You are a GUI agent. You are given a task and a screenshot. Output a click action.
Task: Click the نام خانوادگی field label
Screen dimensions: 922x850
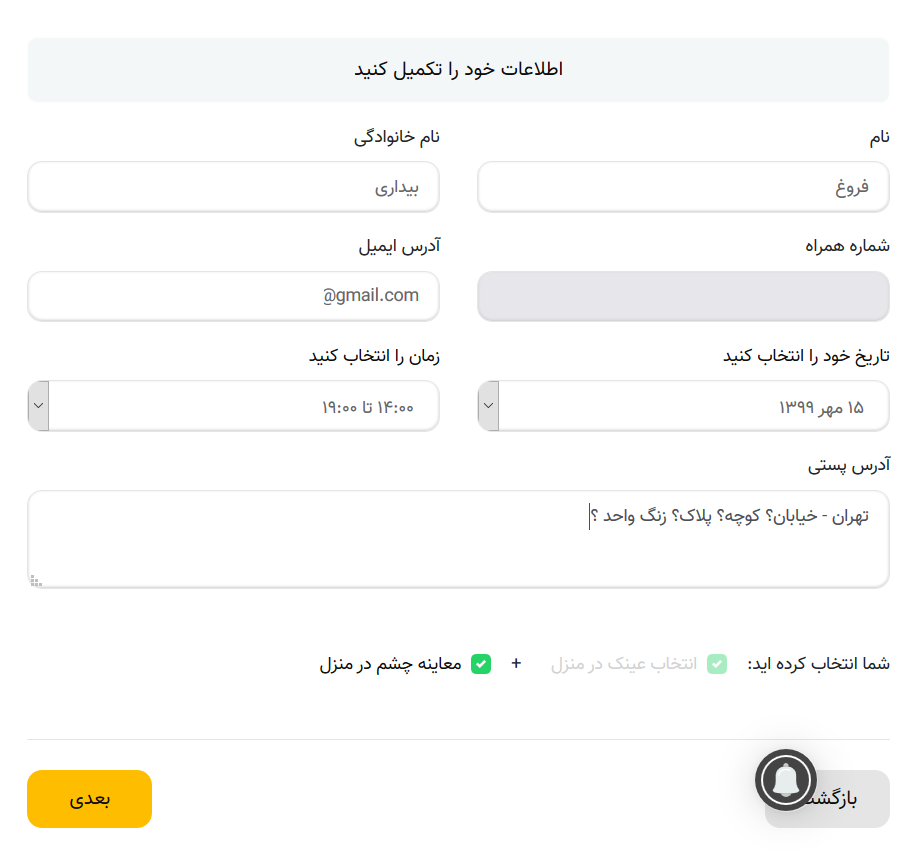pos(397,137)
